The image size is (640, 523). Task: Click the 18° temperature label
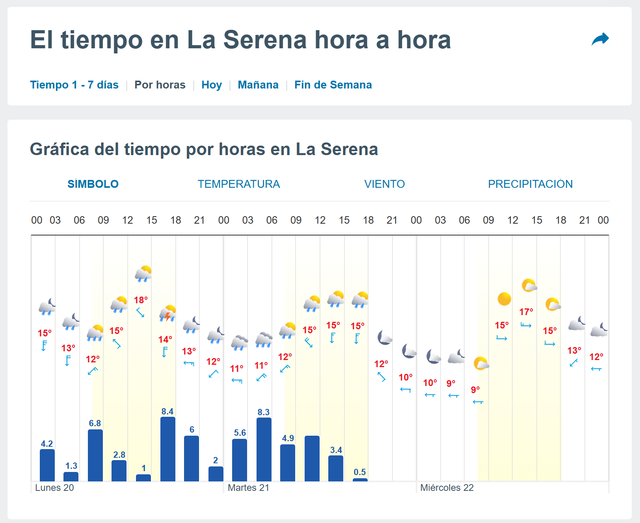click(x=141, y=300)
